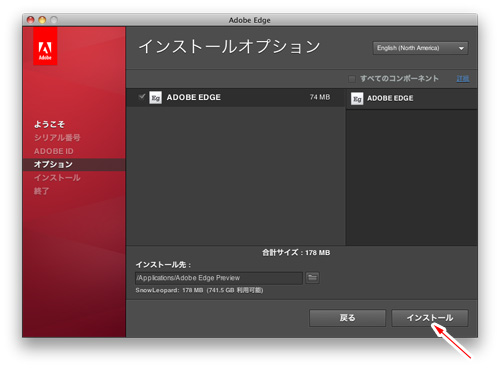Close the Adobe Edge installer window
This screenshot has height=368, width=500.
(x=31, y=20)
